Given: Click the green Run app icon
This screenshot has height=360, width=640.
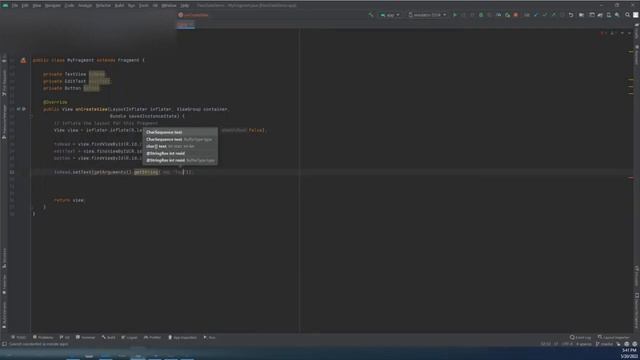Looking at the screenshot, I should tap(455, 15).
